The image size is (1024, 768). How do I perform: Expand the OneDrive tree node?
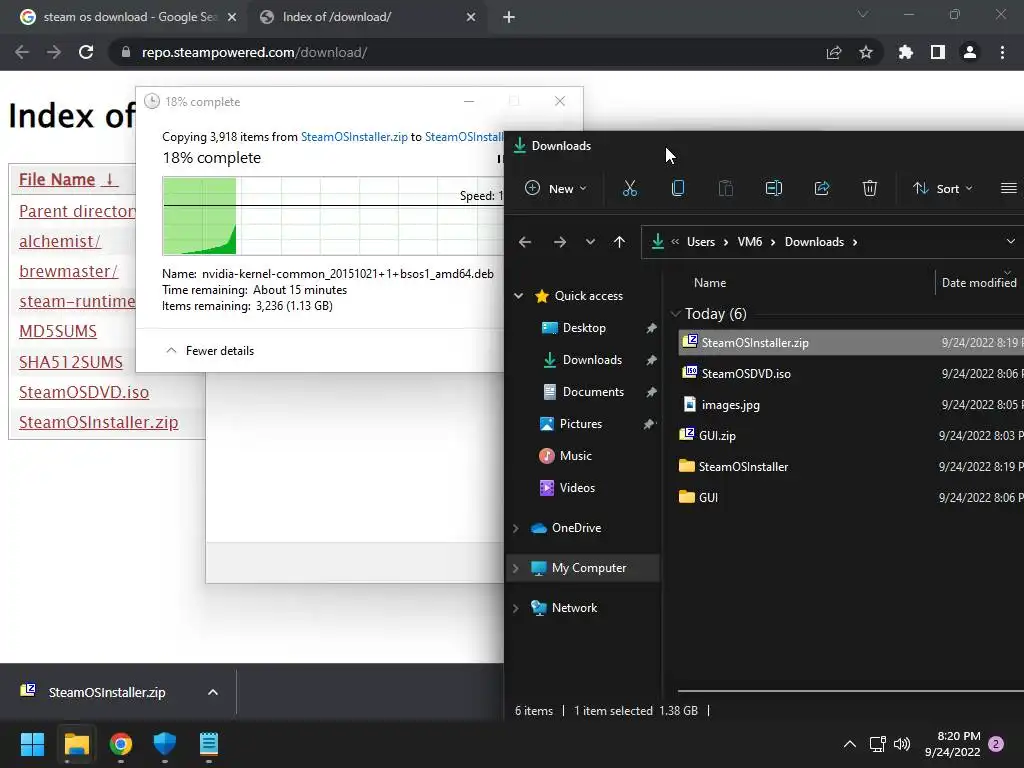[516, 528]
